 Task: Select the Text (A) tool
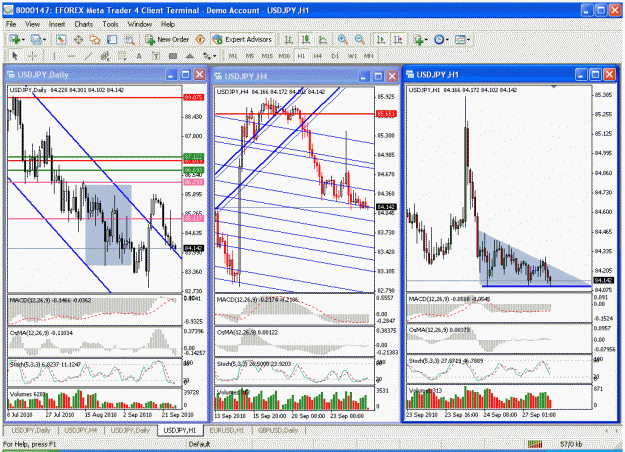(139, 56)
